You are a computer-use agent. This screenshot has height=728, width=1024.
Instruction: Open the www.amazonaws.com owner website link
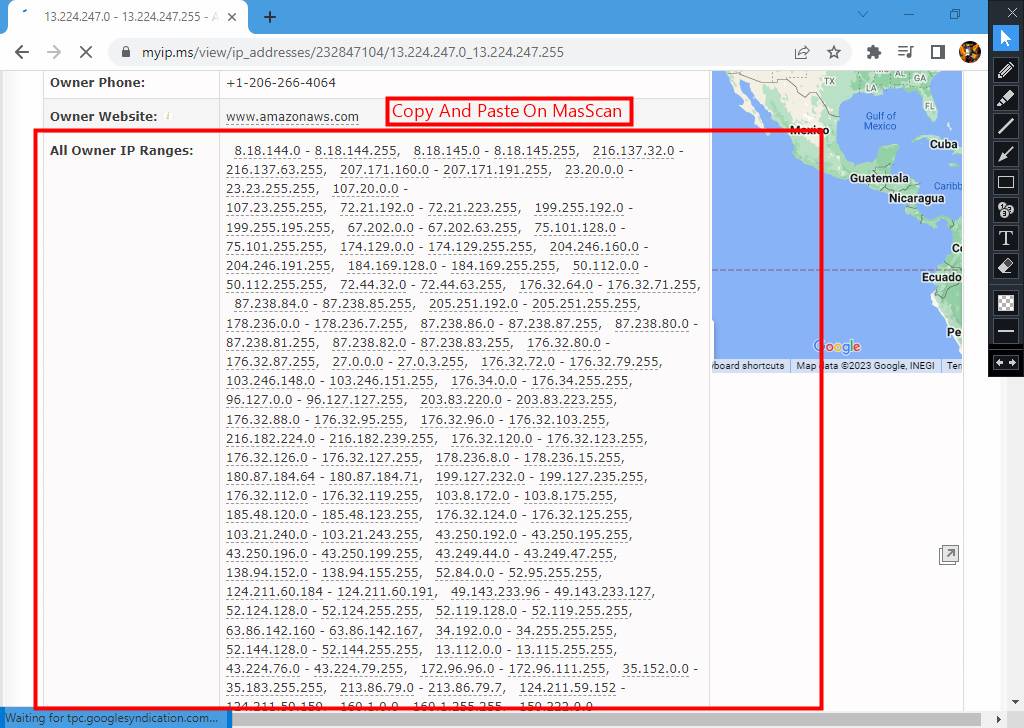click(293, 117)
